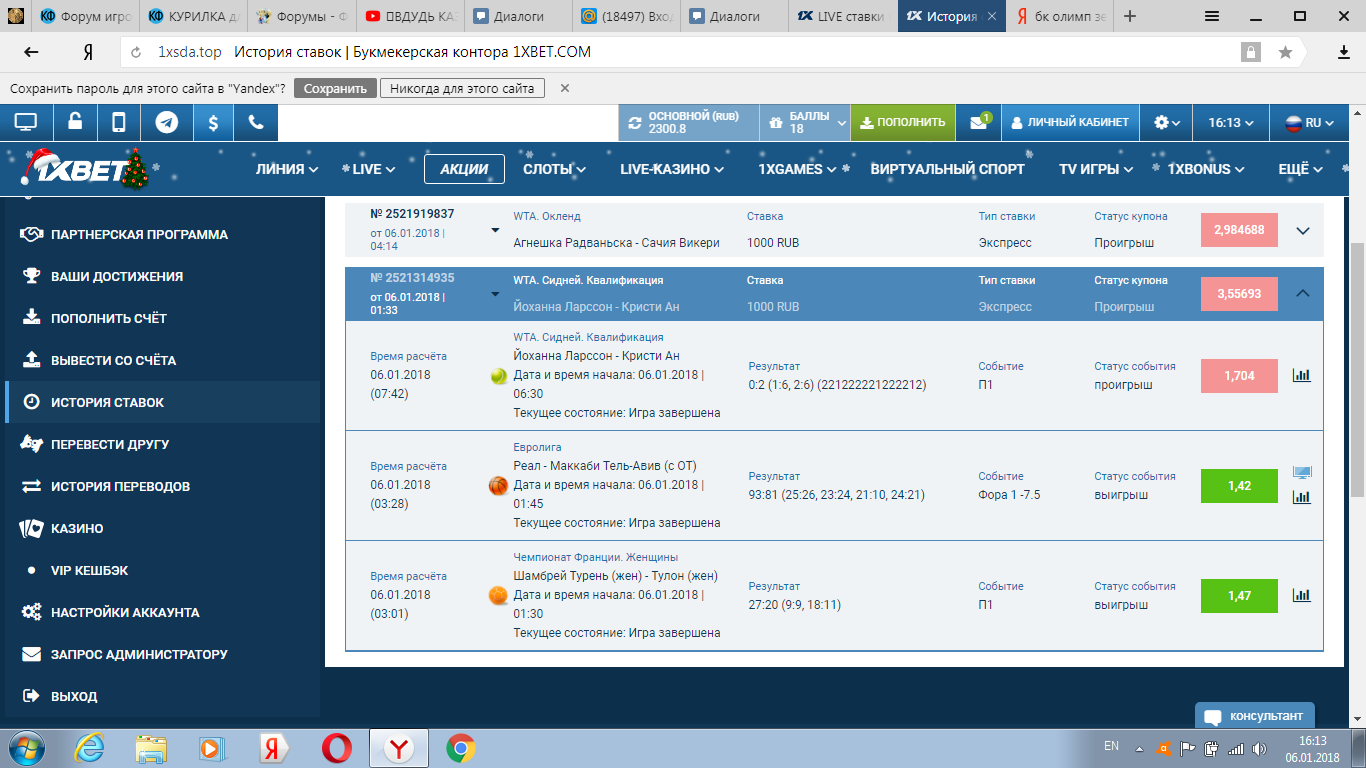Image resolution: width=1366 pixels, height=768 pixels.
Task: Click Никогда для этого сайта button
Action: click(462, 88)
